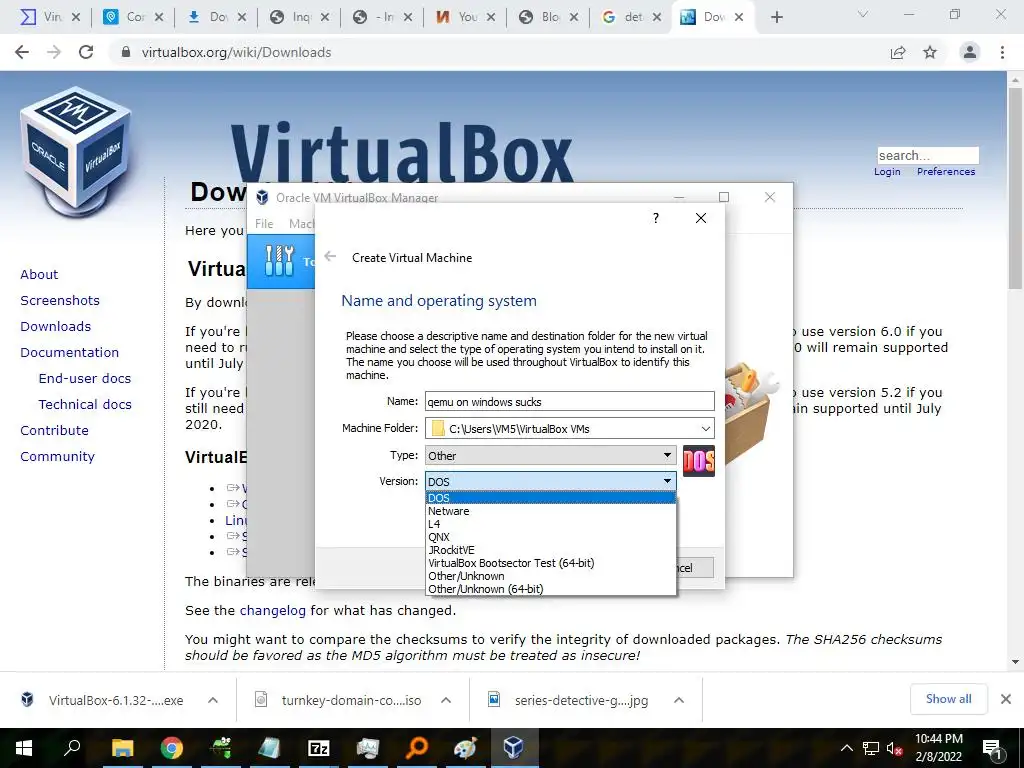Open Technical docs link
This screenshot has width=1024, height=768.
click(x=85, y=404)
